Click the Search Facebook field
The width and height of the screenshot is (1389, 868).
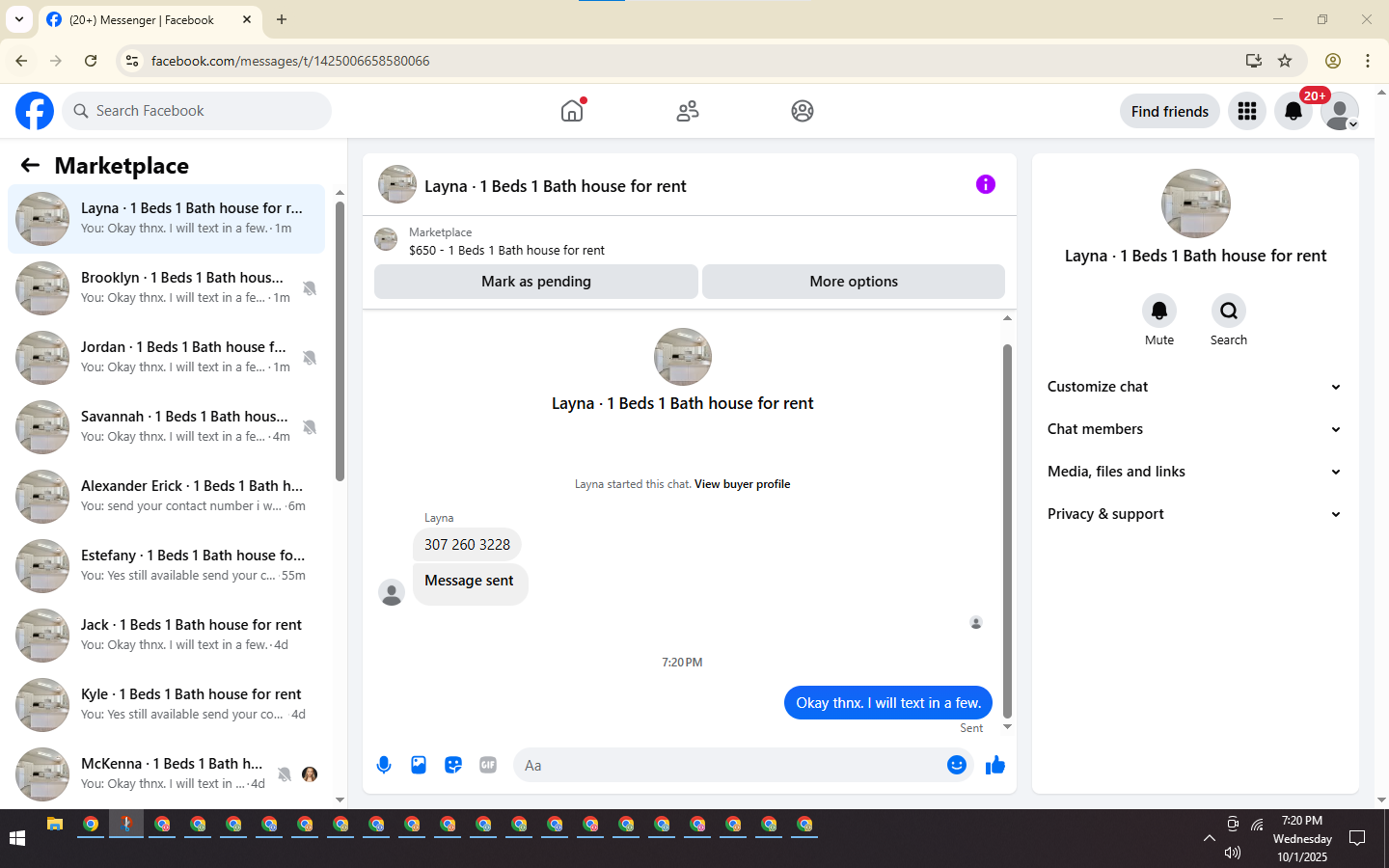point(197,111)
